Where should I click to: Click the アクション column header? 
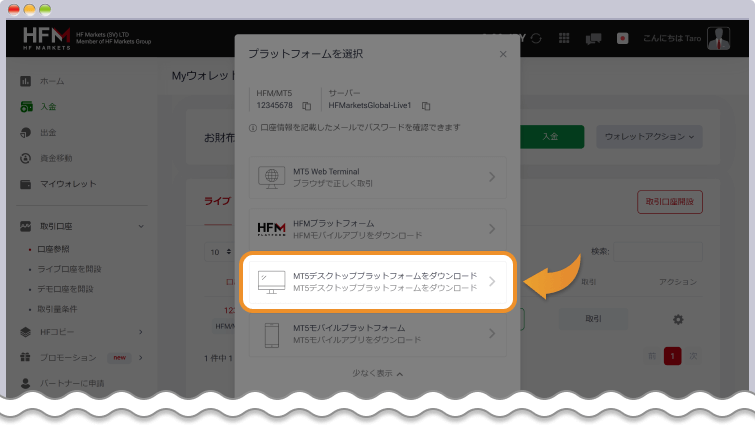coord(678,282)
